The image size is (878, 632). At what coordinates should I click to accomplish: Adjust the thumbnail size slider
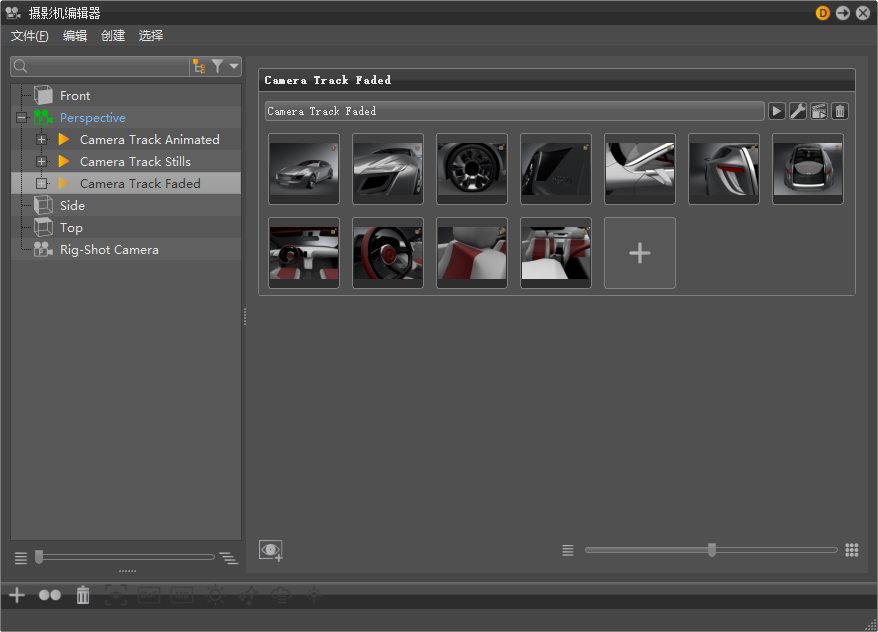click(x=711, y=550)
